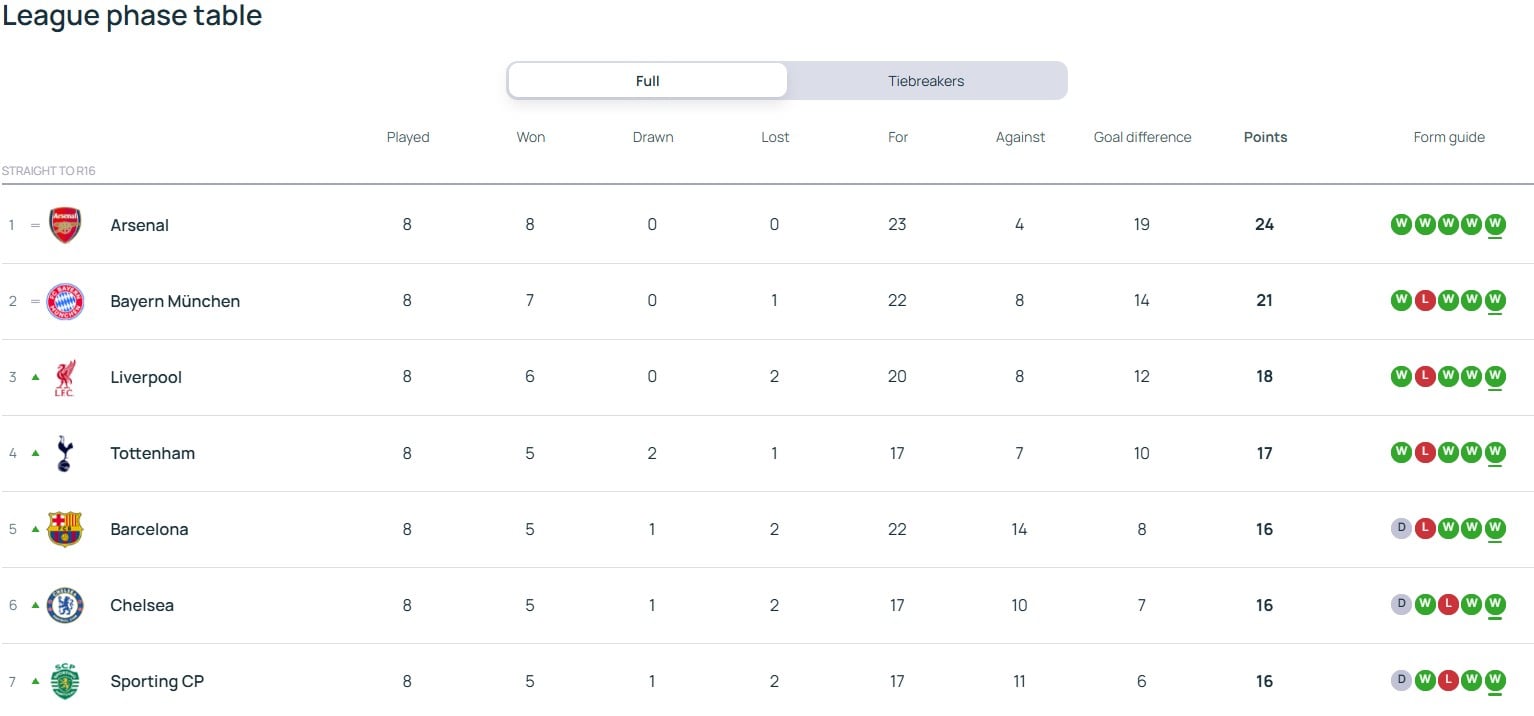This screenshot has width=1534, height=716.
Task: Switch to the Tiebreakers tab
Action: pyautogui.click(x=927, y=81)
